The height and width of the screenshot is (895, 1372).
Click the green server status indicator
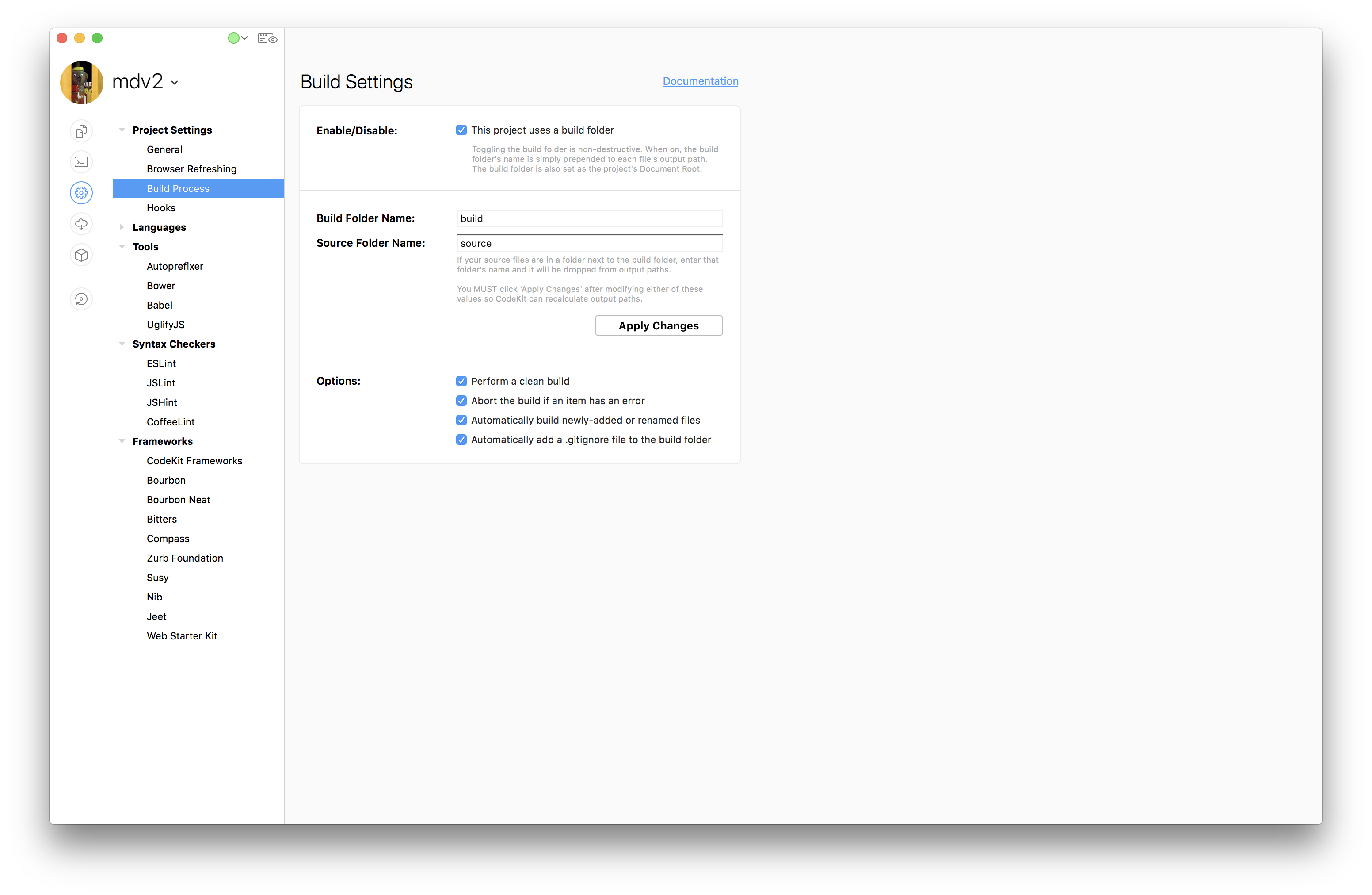pyautogui.click(x=233, y=38)
